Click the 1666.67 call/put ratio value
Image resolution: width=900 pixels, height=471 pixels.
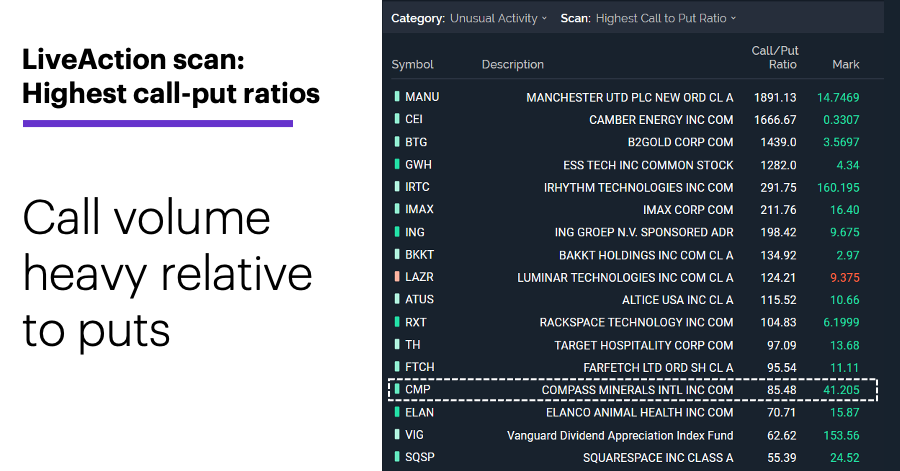pos(775,120)
